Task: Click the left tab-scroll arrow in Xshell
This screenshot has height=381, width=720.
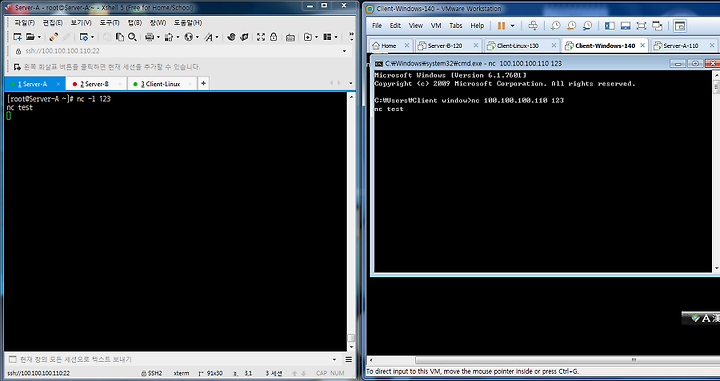Action: (332, 84)
